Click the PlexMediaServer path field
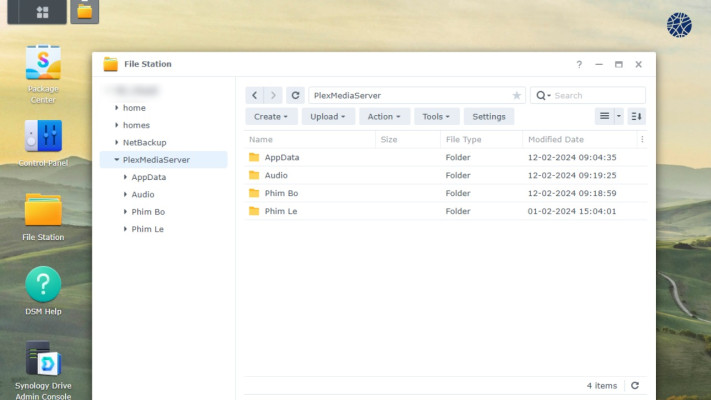Viewport: 711px width, 400px height. 417,95
